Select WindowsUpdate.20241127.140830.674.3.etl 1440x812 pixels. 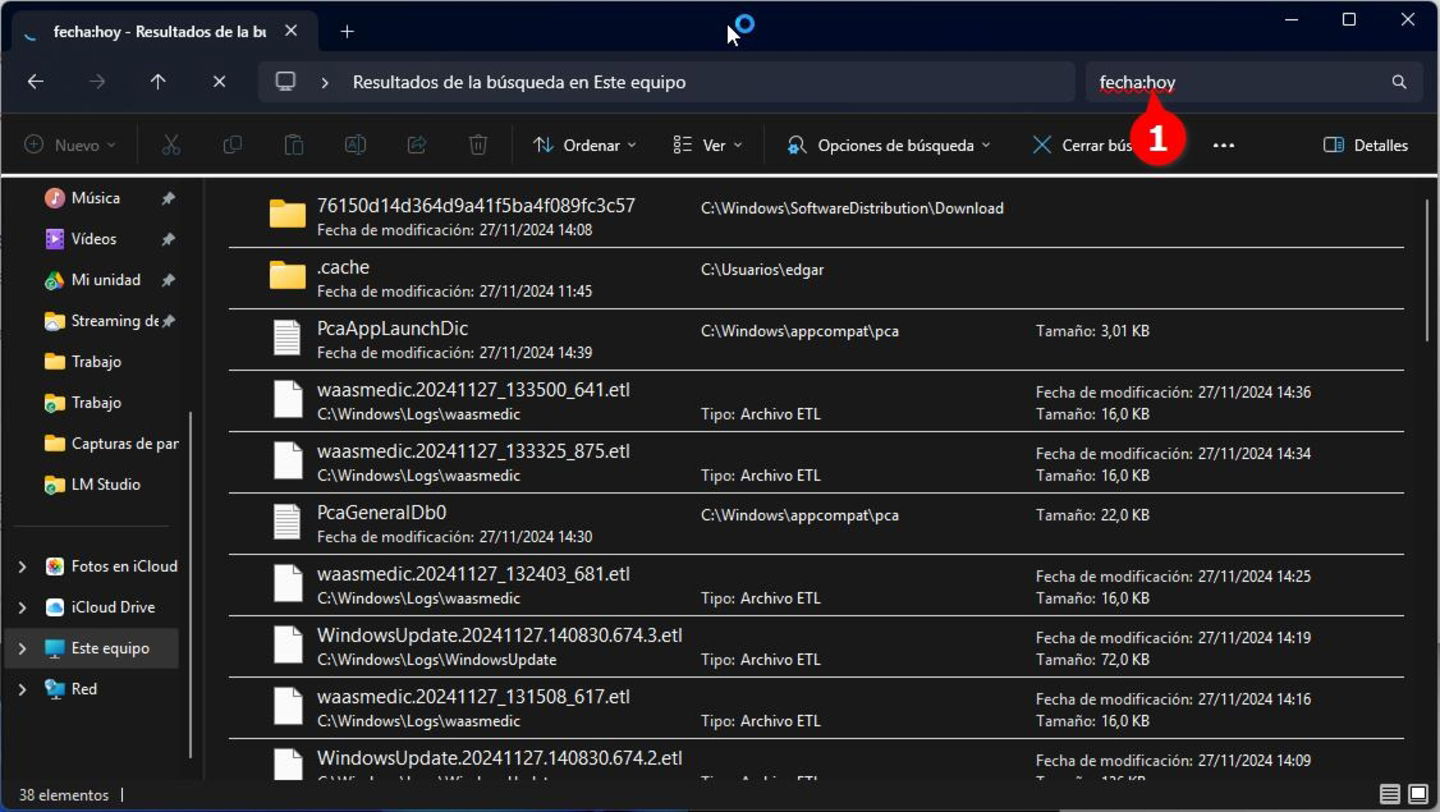[816, 646]
